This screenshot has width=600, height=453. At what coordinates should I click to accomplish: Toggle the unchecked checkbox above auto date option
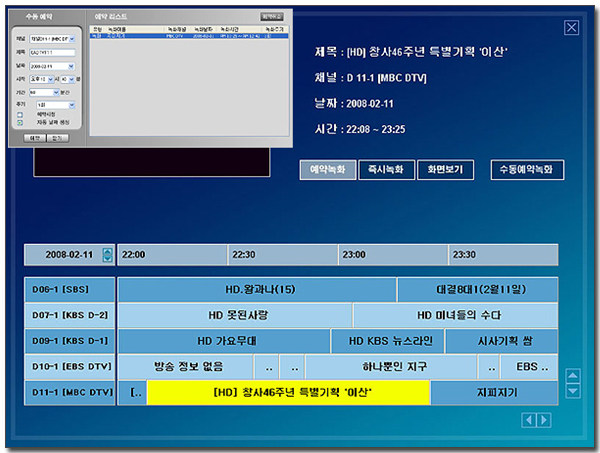(20, 115)
